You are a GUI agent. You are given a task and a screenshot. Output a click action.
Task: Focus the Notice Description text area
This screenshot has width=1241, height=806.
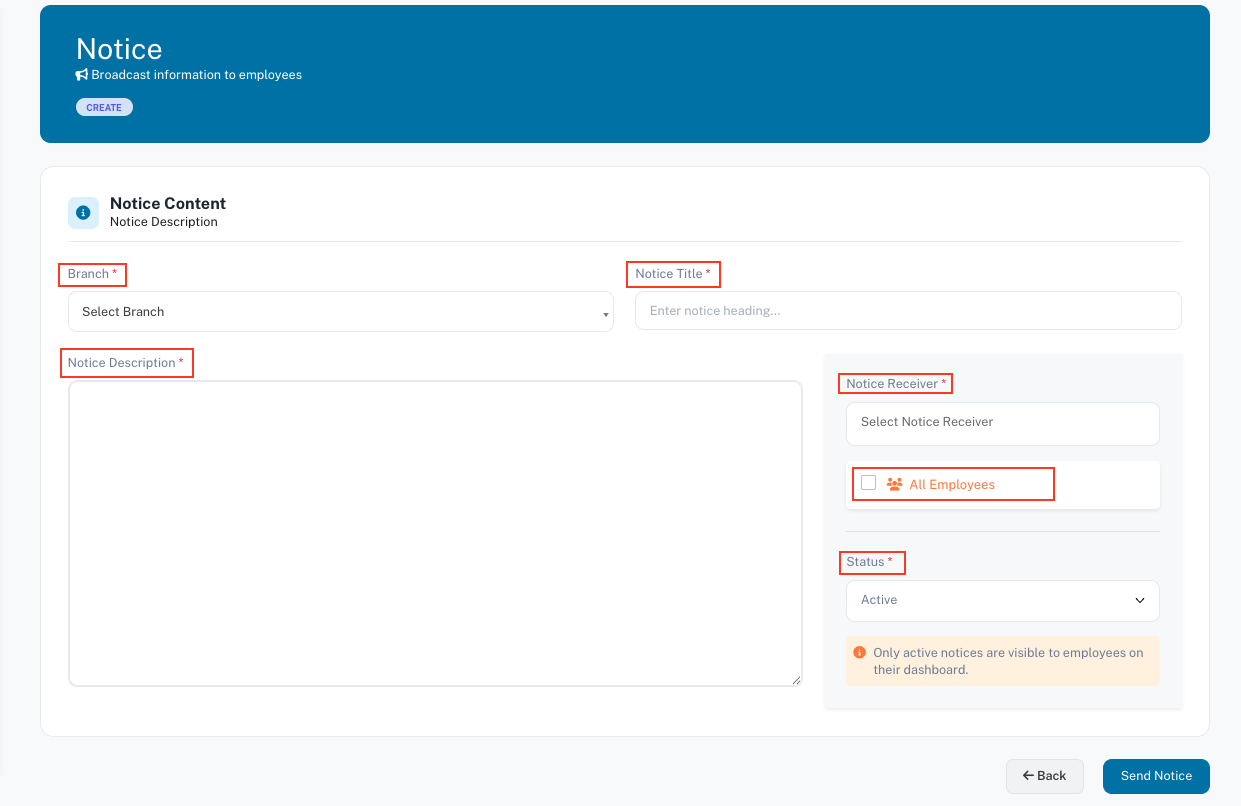tap(435, 533)
